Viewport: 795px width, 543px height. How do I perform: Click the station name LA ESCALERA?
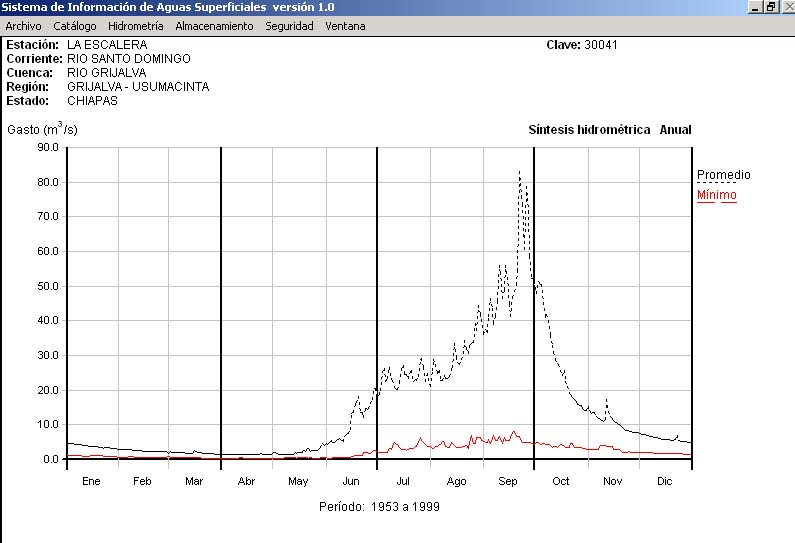click(107, 45)
